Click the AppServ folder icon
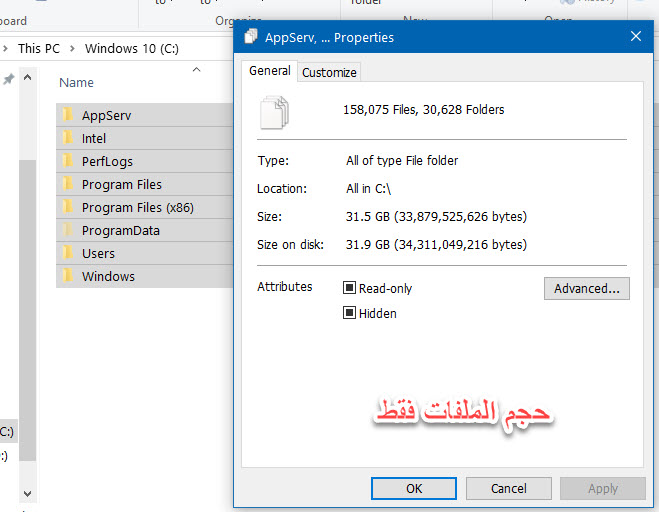Screen dimensions: 659x512 click(68, 115)
